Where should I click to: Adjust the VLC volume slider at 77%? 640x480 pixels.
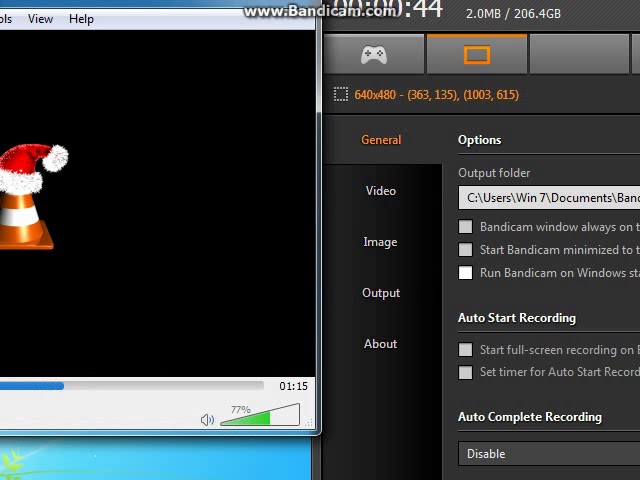[260, 415]
